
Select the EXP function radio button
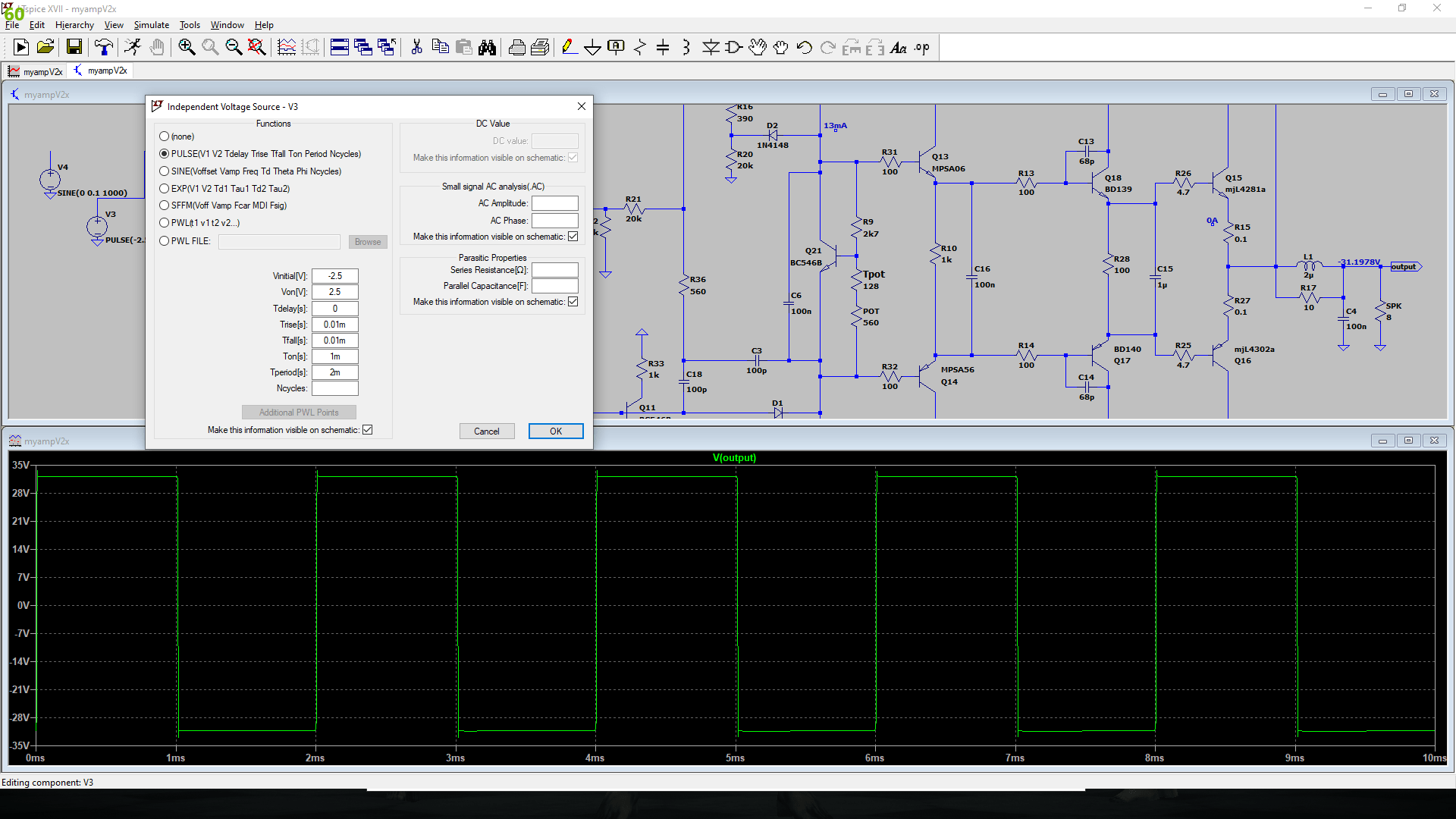[164, 189]
